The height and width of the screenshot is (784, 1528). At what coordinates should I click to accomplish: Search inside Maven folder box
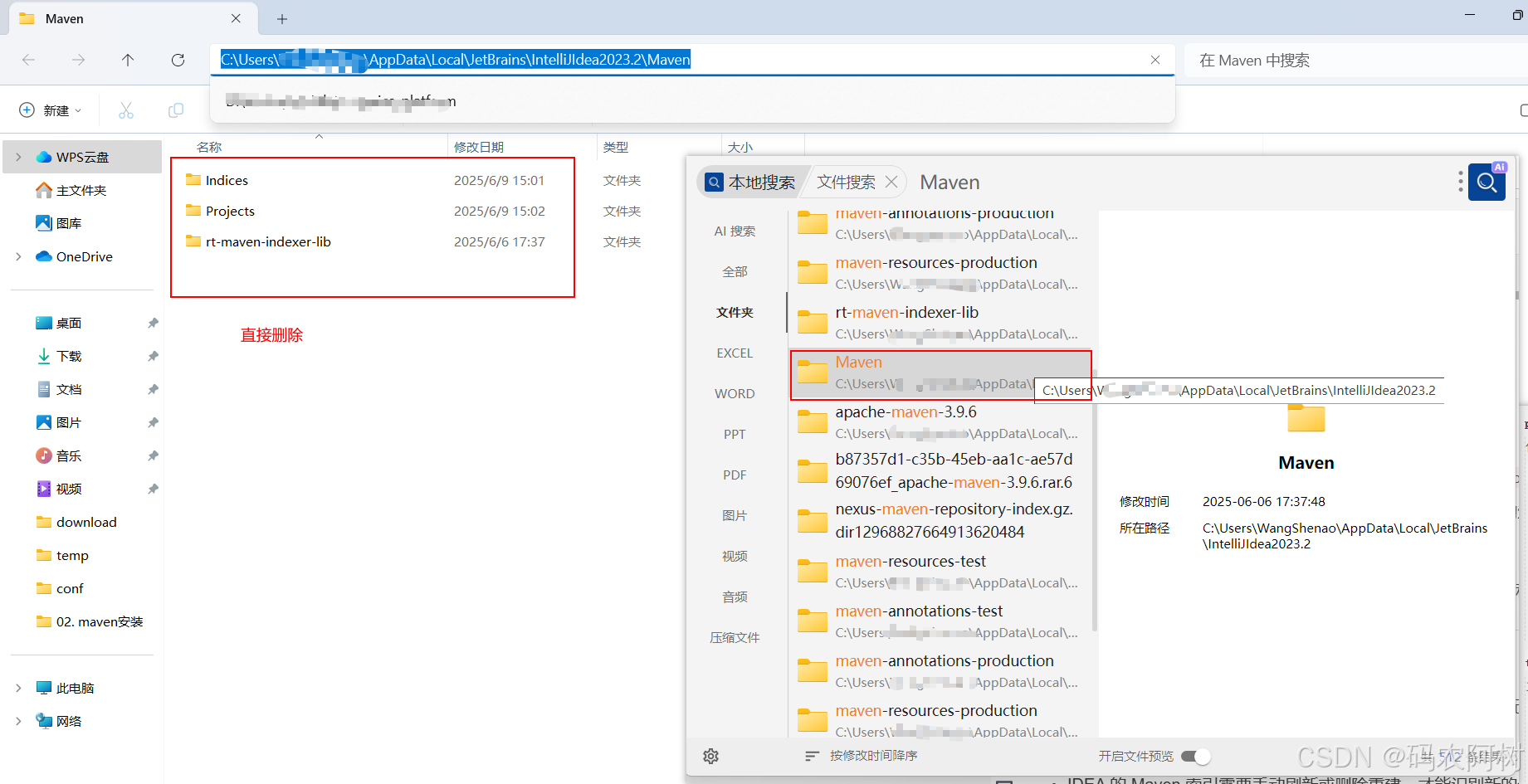click(1356, 61)
